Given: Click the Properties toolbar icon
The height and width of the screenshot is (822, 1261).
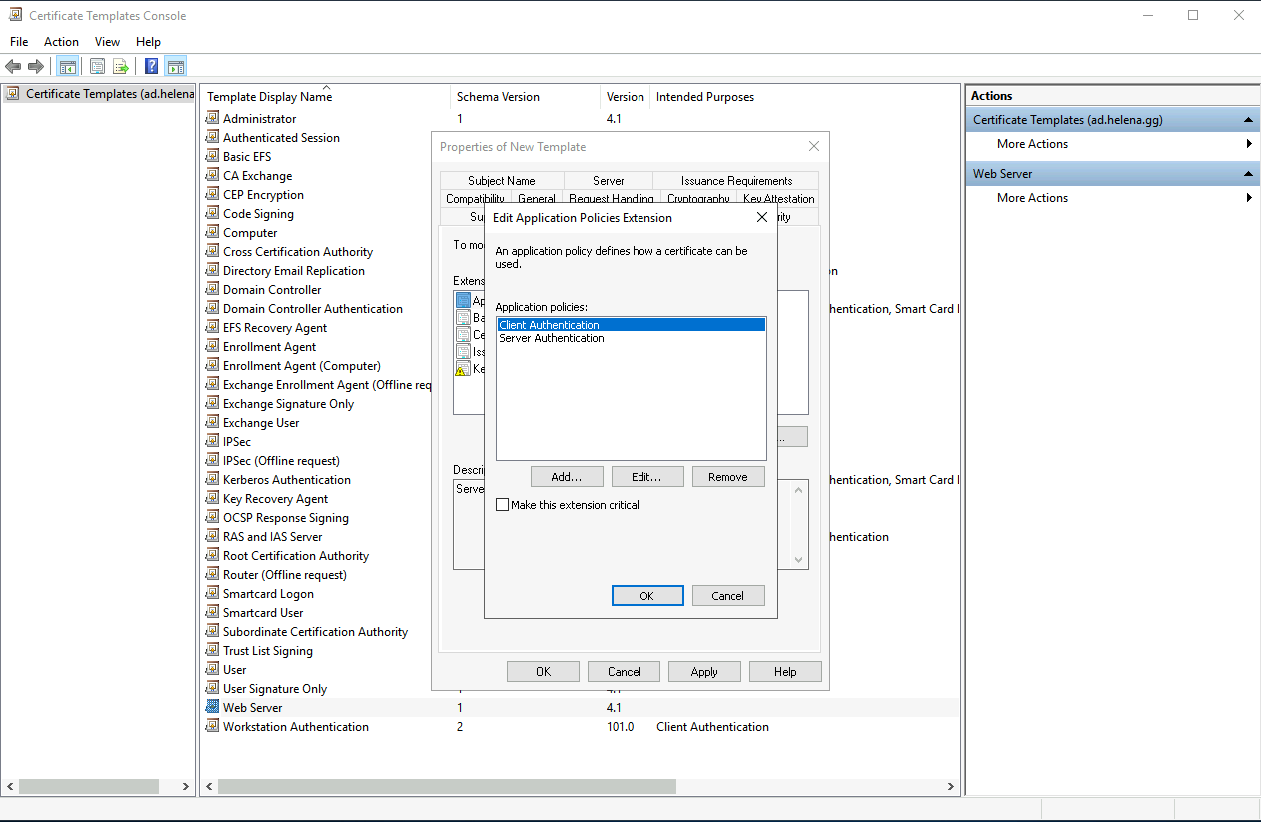Looking at the screenshot, I should pyautogui.click(x=97, y=67).
